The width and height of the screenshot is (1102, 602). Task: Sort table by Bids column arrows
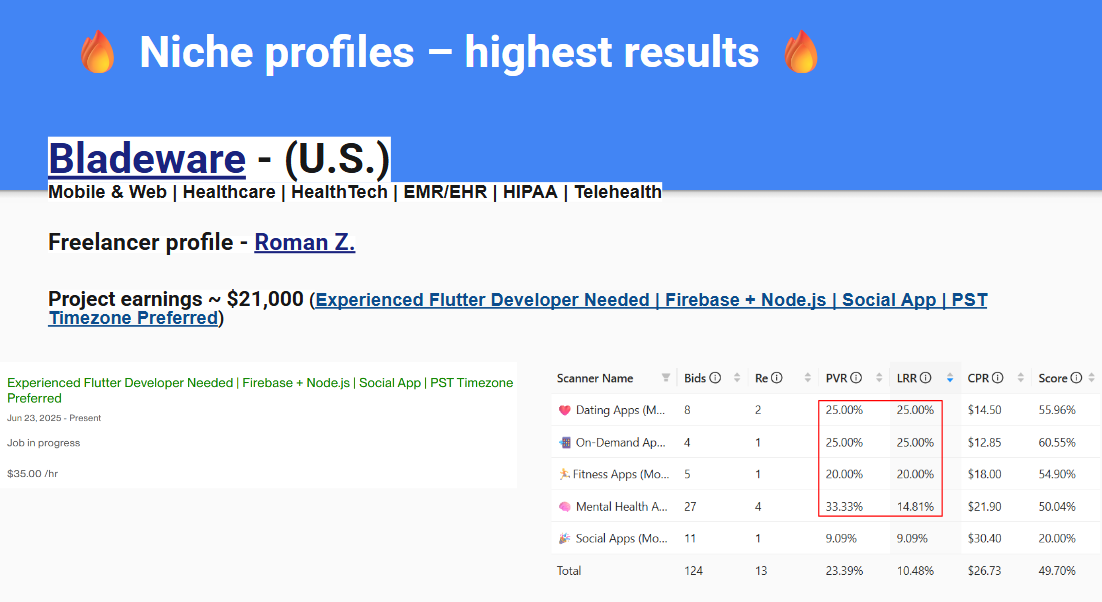[x=737, y=378]
